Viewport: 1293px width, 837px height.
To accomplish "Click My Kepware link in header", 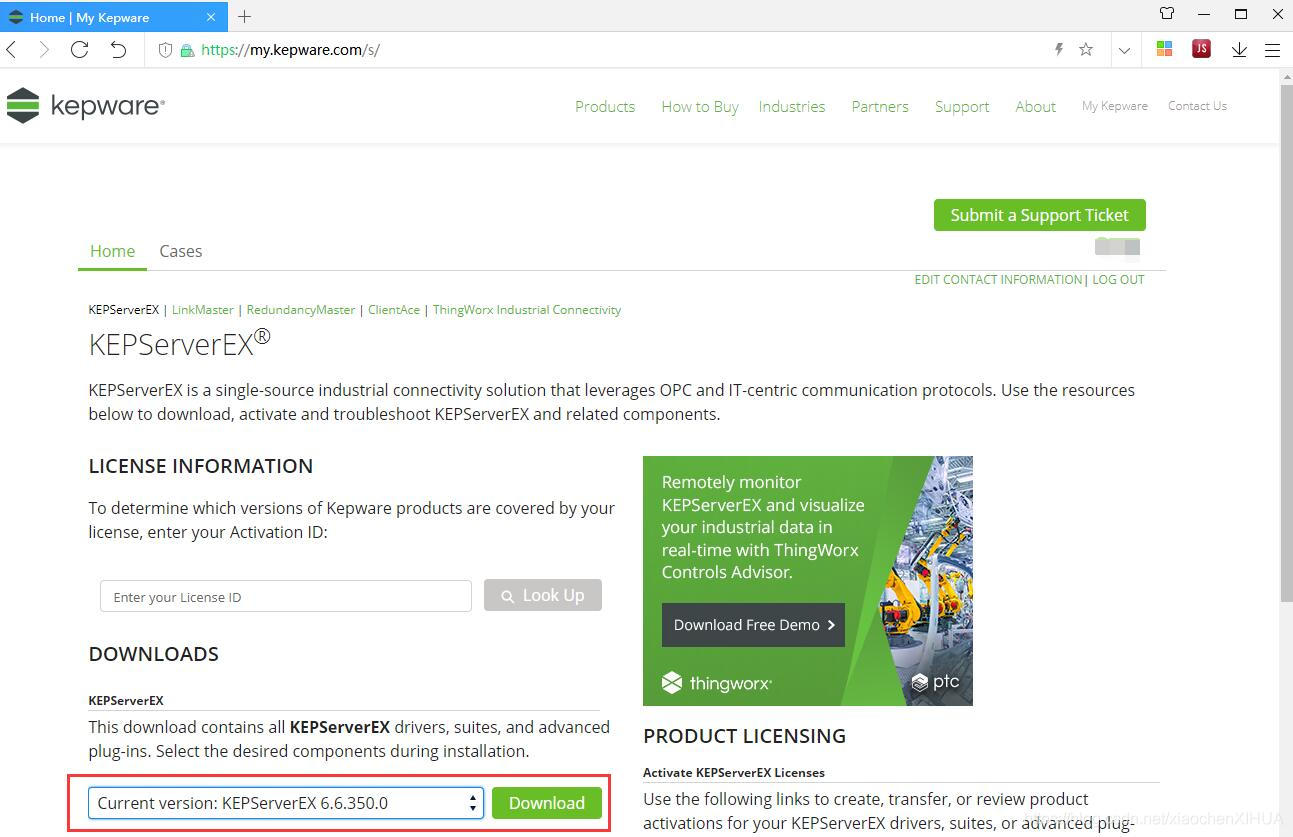I will point(1115,106).
